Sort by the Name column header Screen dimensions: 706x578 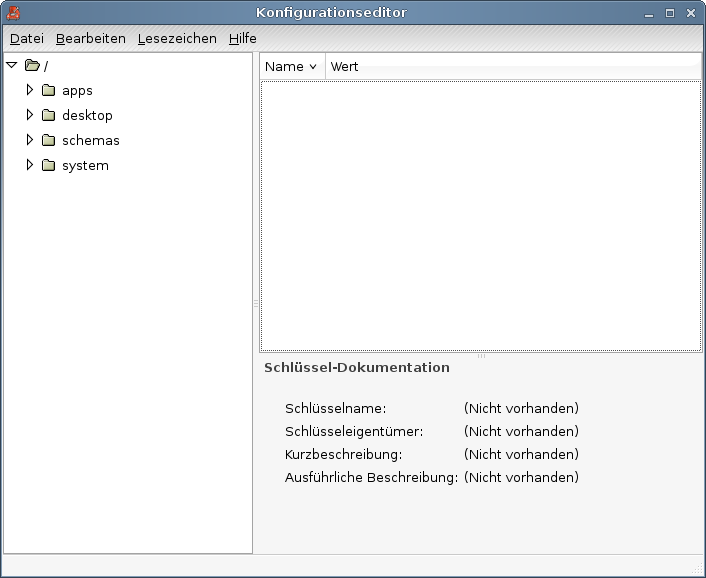[x=293, y=67]
